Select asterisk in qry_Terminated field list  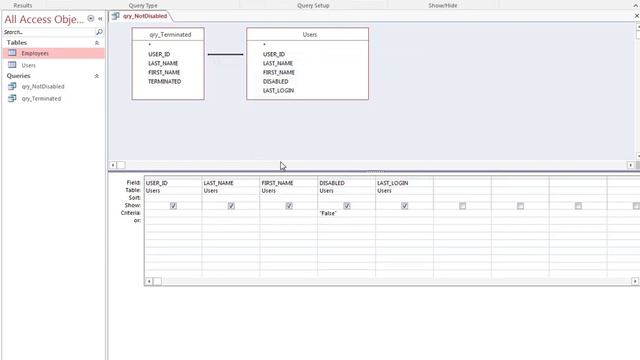coord(150,44)
